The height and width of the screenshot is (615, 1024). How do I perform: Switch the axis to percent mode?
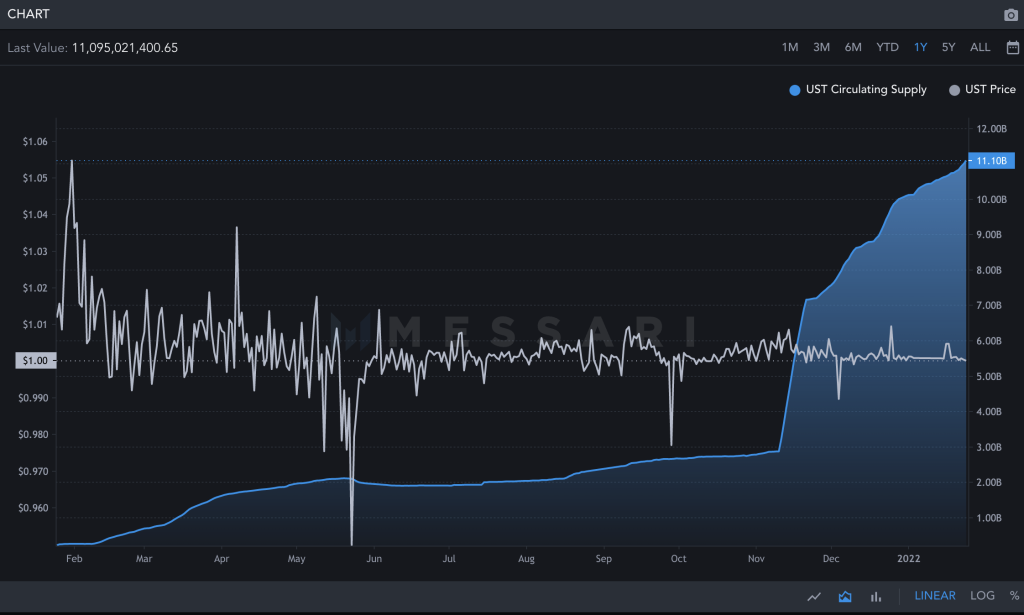[x=1014, y=595]
